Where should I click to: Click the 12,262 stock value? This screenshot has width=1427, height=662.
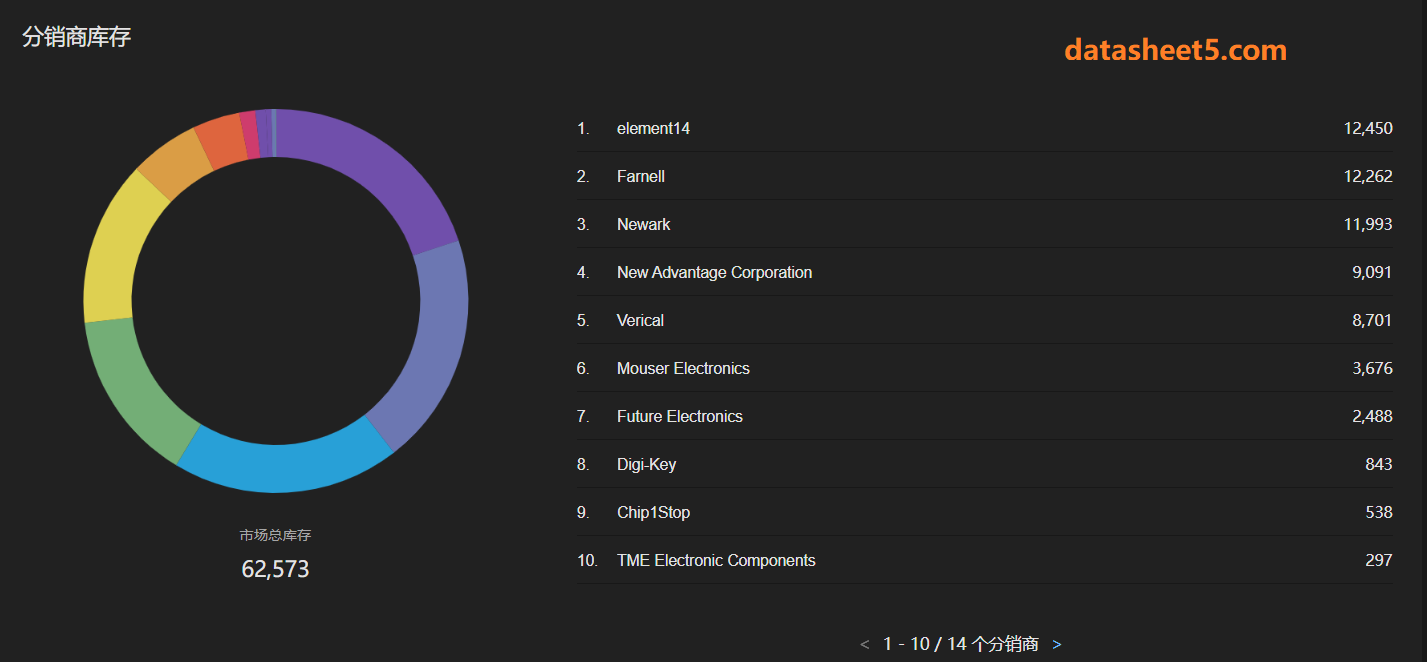pyautogui.click(x=1368, y=176)
